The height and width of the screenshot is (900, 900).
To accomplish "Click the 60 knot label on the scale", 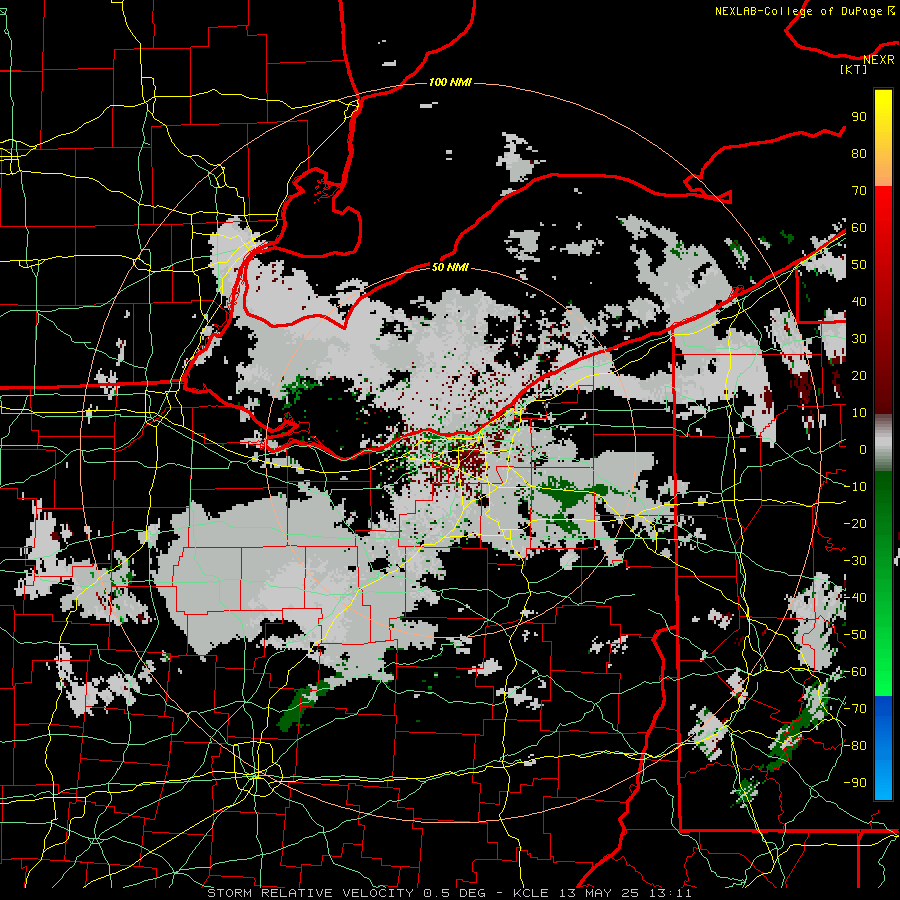I will tap(859, 228).
